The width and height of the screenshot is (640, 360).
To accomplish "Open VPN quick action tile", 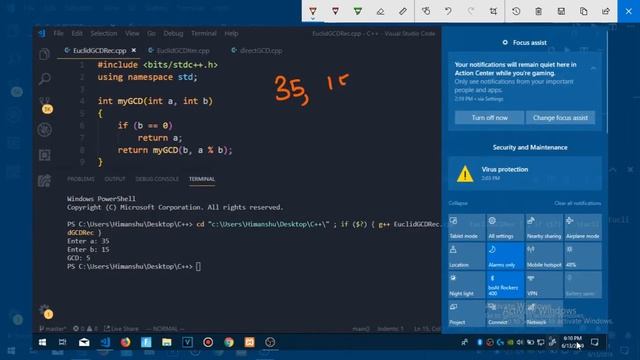I will tap(544, 284).
